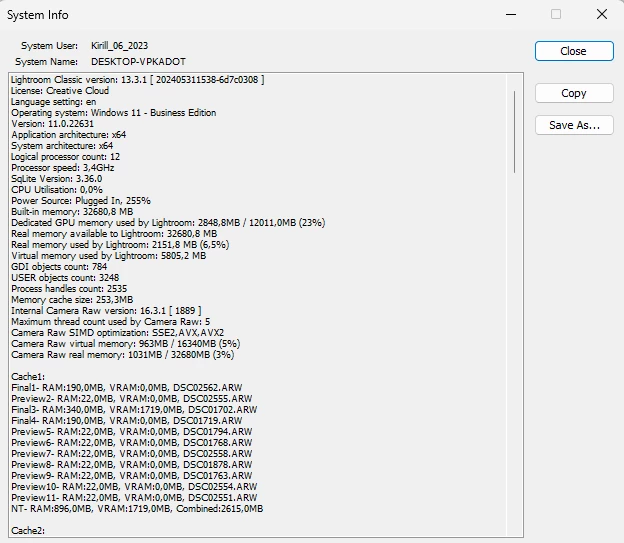
Task: Select the Dedicated GPU memory line
Action: pos(168,223)
